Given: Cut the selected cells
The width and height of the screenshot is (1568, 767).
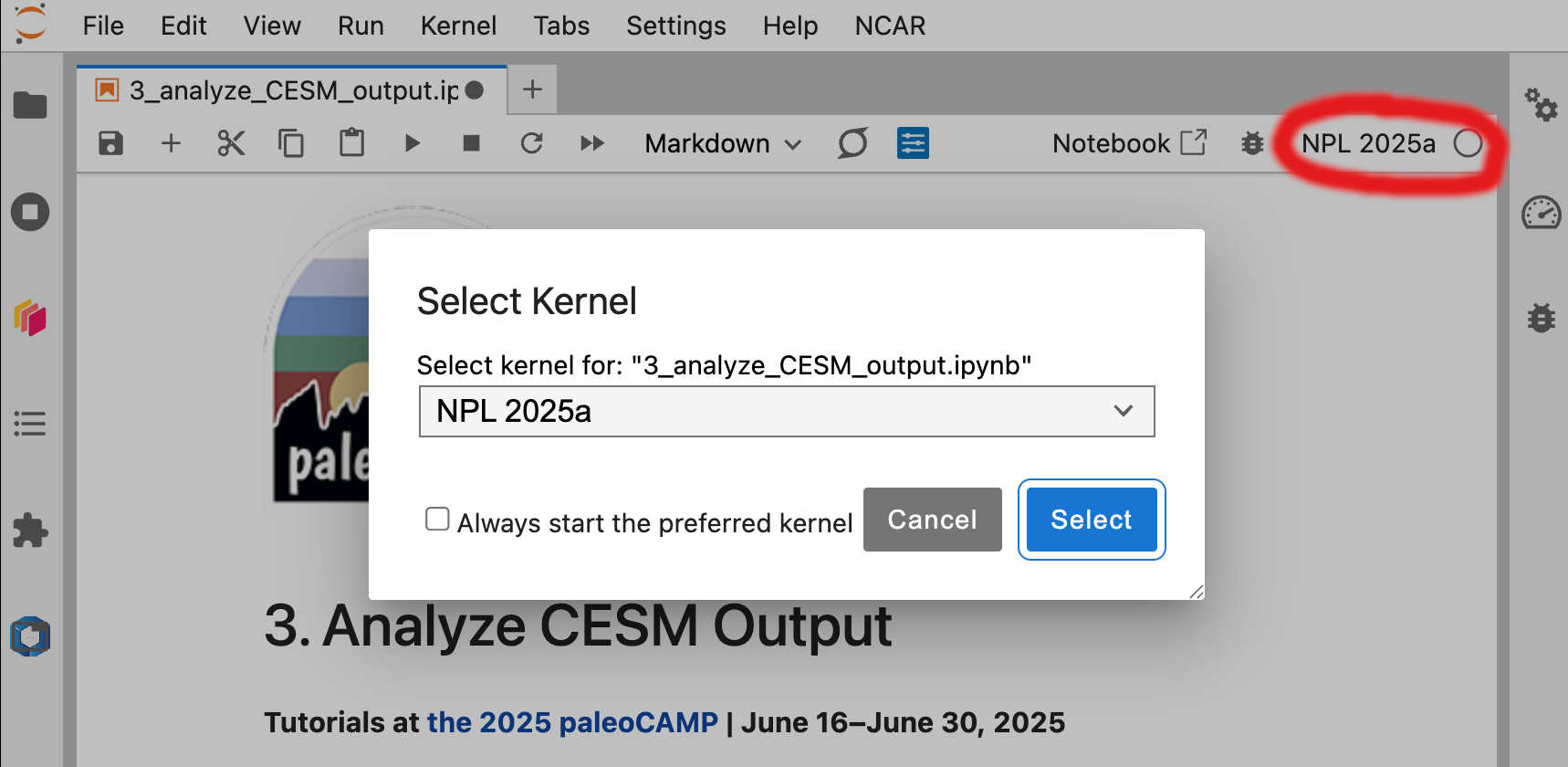Looking at the screenshot, I should click(x=231, y=143).
